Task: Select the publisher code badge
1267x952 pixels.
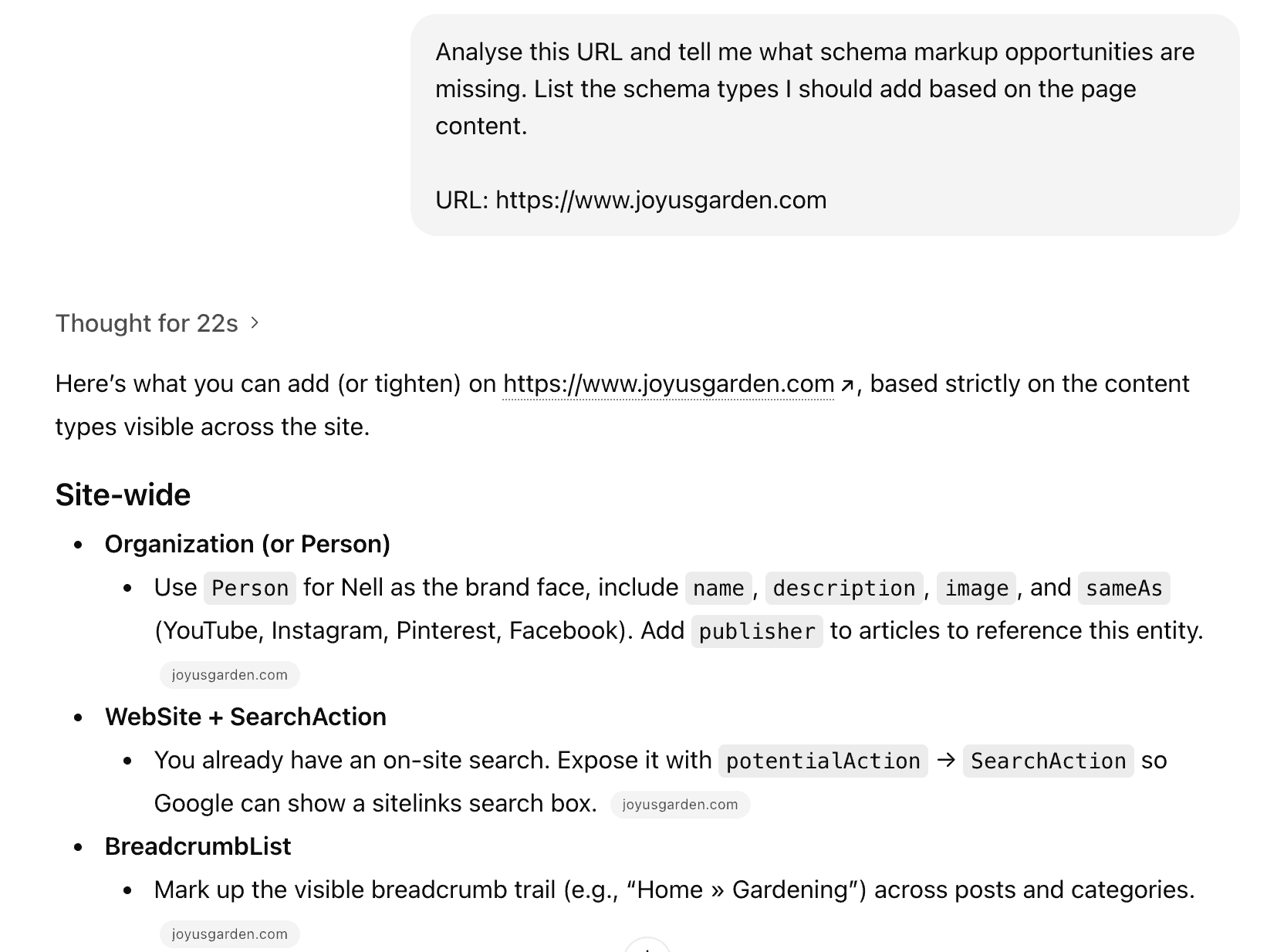Action: pos(757,631)
